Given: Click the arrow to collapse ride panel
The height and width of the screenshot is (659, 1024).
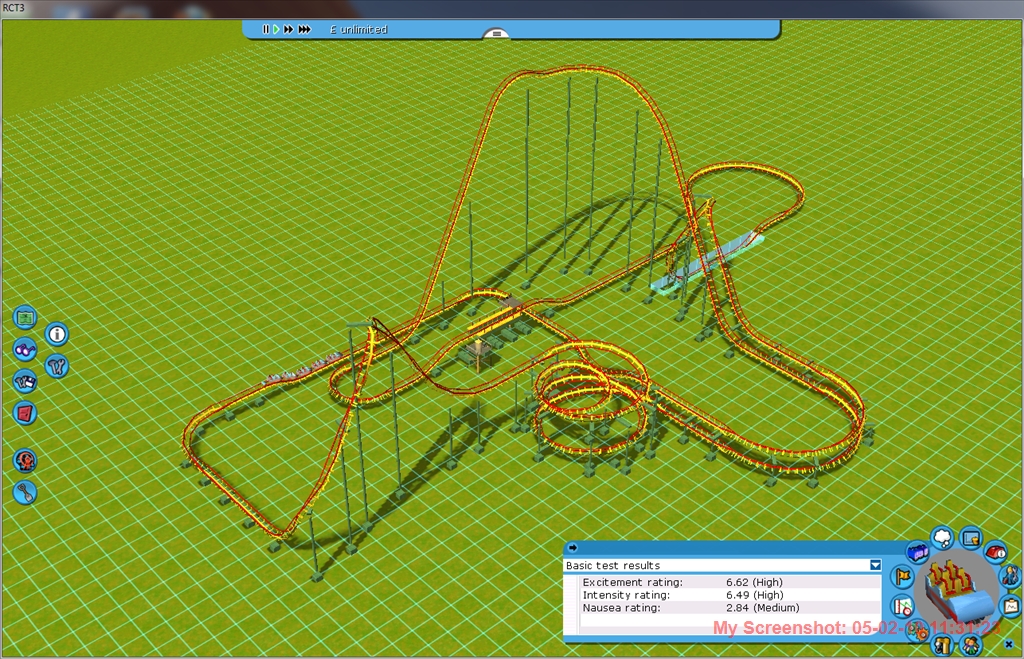Looking at the screenshot, I should 572,548.
